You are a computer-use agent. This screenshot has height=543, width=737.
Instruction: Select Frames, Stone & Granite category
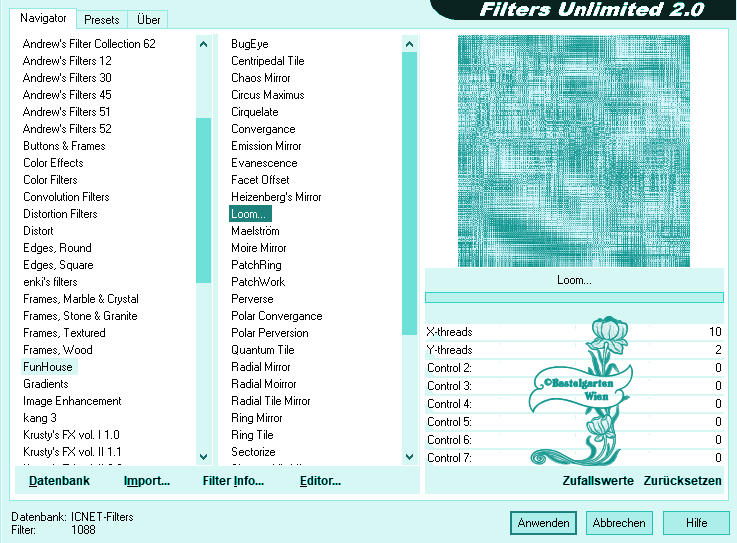coord(80,315)
